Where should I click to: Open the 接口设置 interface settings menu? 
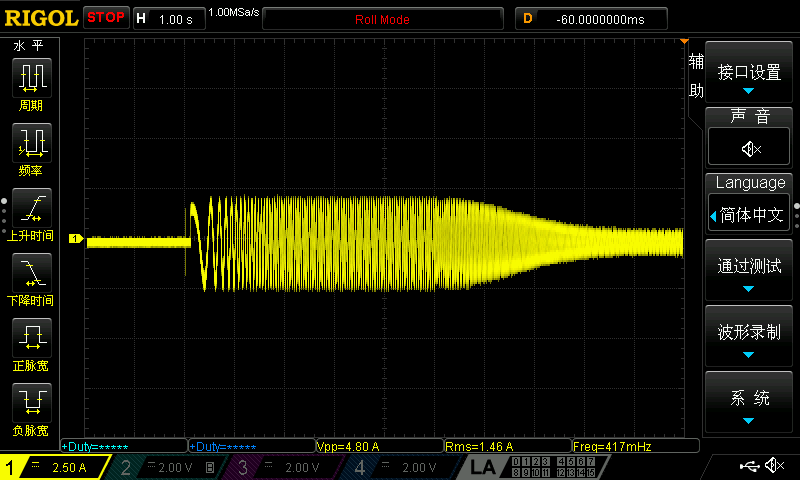[748, 72]
